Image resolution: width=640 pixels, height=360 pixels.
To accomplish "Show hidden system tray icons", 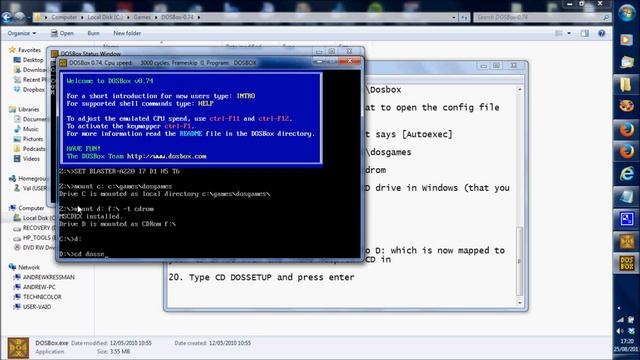I will tap(619, 308).
